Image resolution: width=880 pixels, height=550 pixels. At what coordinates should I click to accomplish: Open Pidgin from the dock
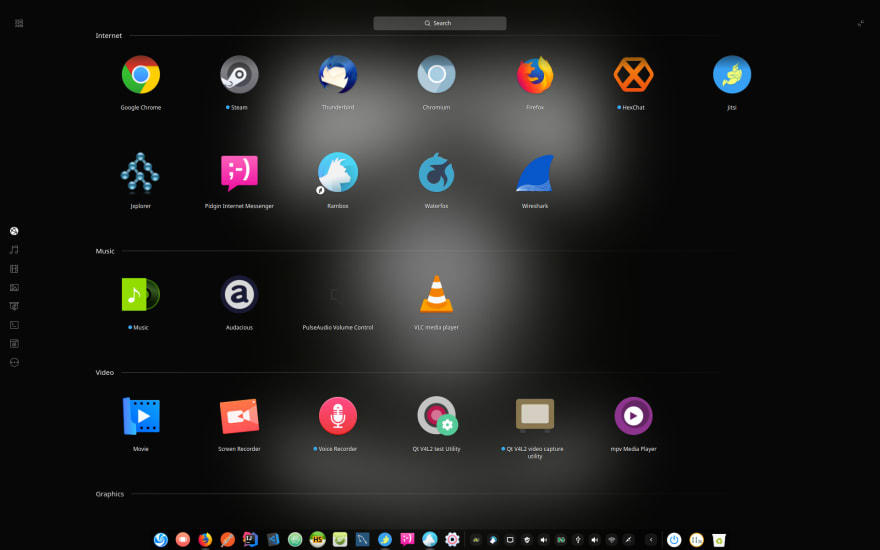coord(407,539)
